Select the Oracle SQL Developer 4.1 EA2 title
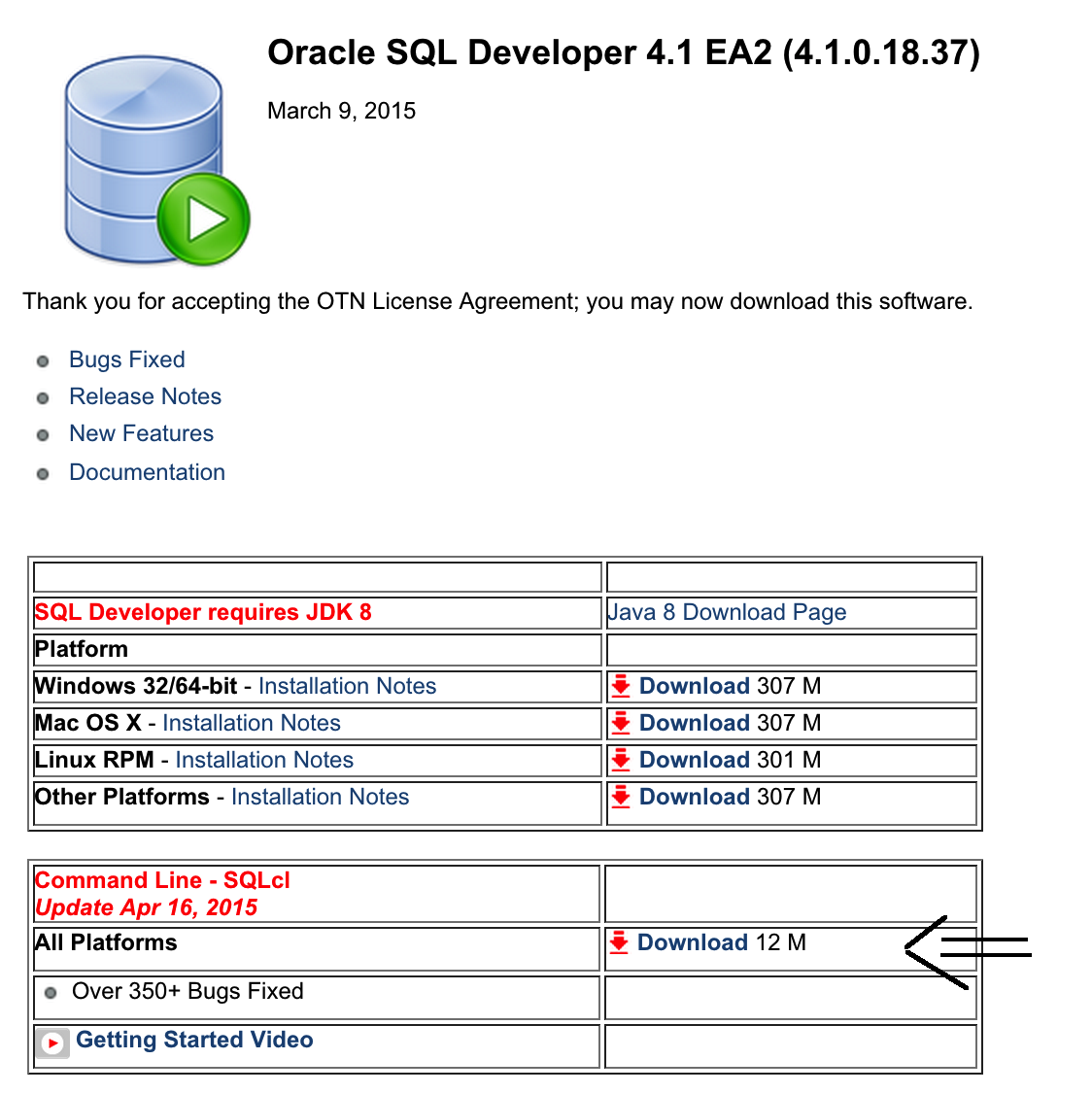 [624, 53]
